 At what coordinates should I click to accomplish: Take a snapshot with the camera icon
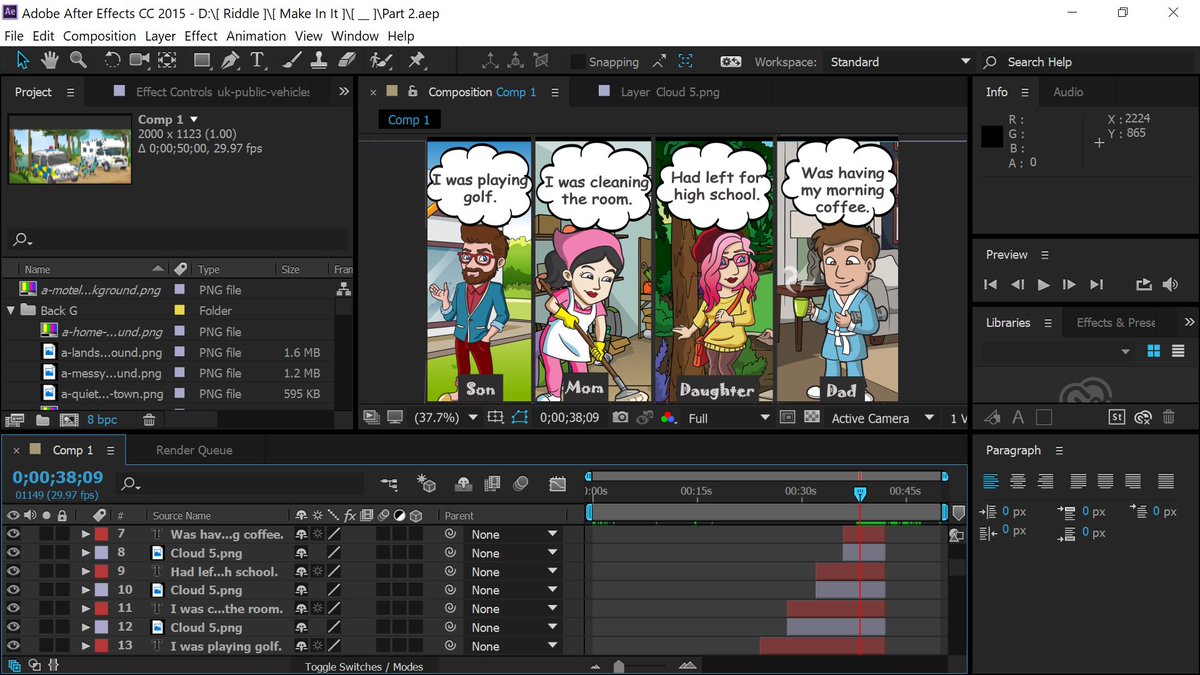[x=621, y=418]
